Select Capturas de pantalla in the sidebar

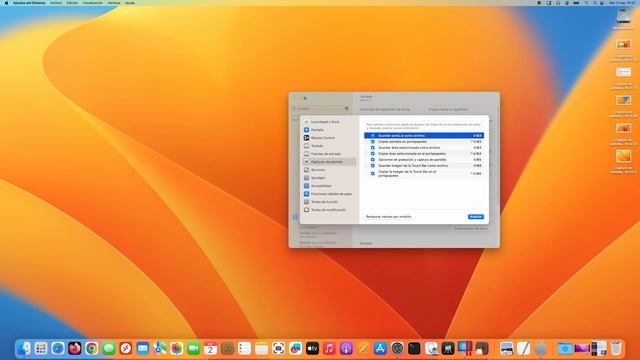coord(329,162)
